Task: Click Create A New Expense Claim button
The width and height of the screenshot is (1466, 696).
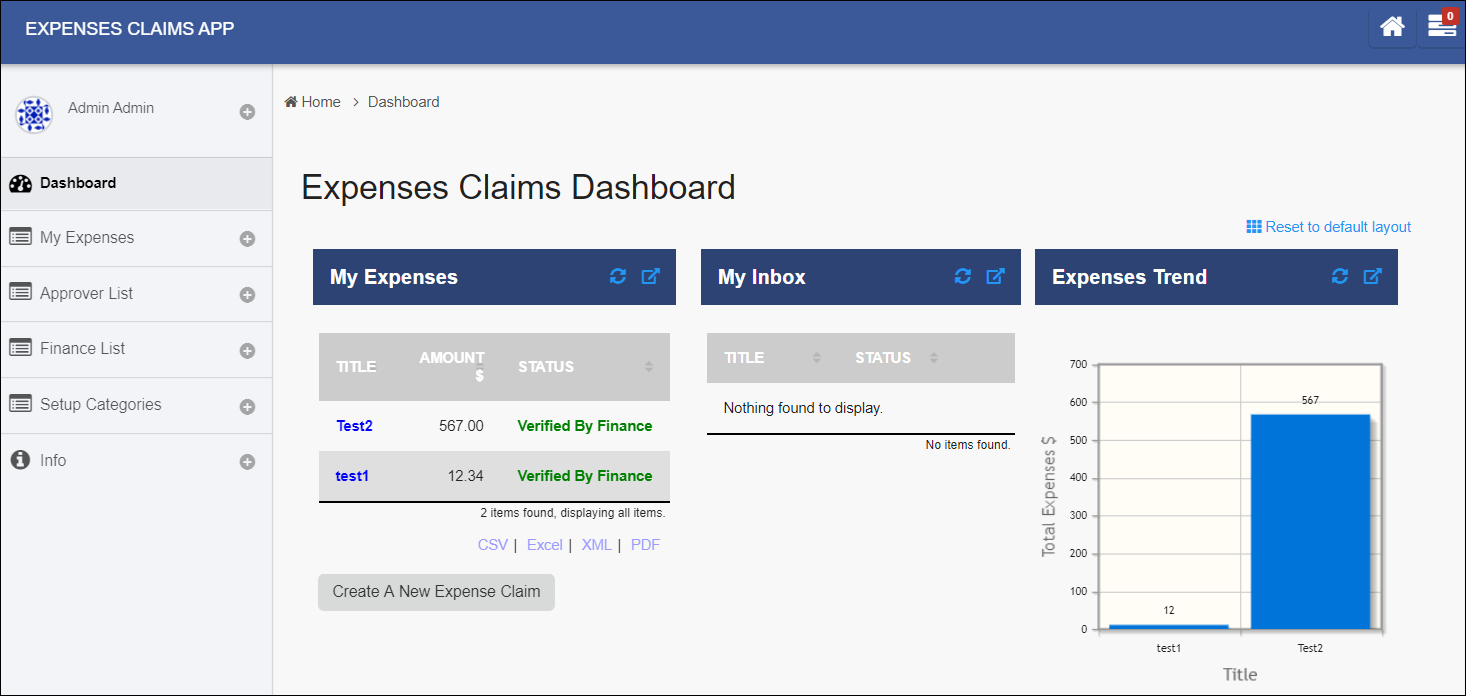Action: tap(436, 592)
